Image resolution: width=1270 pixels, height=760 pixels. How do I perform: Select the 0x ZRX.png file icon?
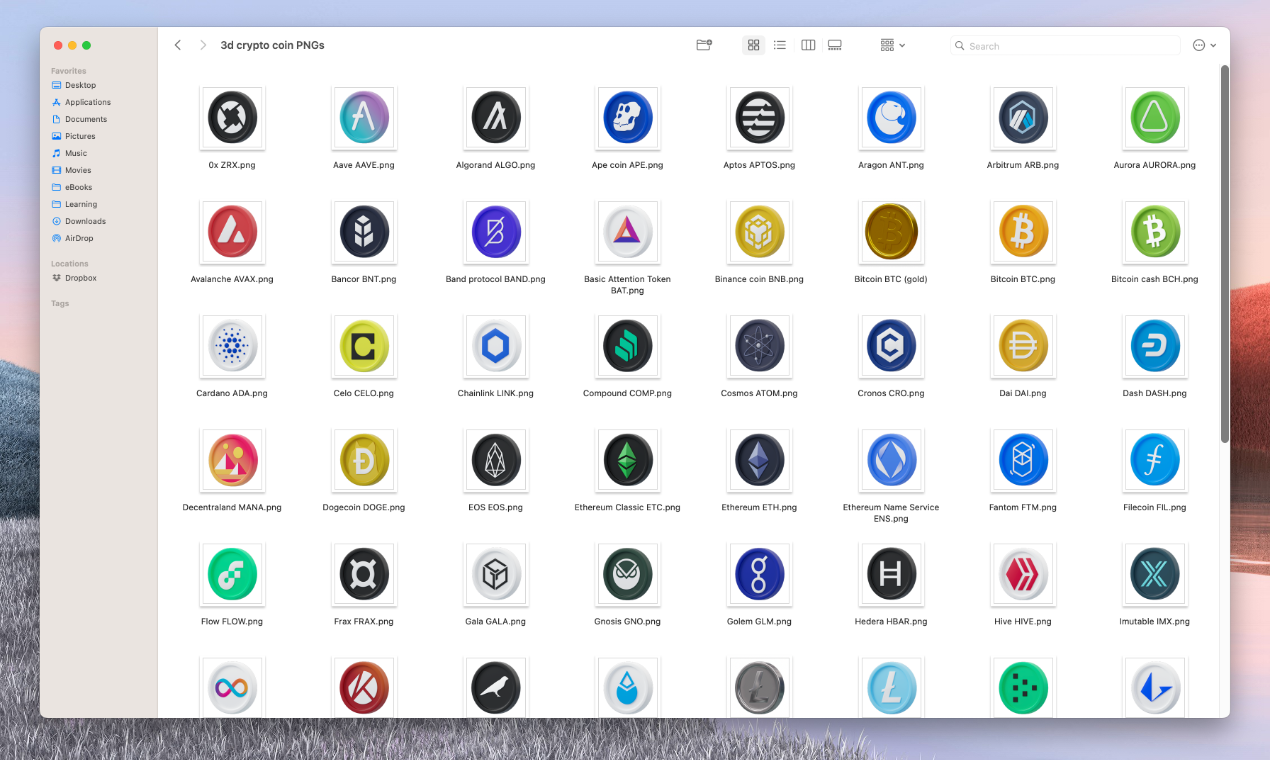[x=232, y=118]
